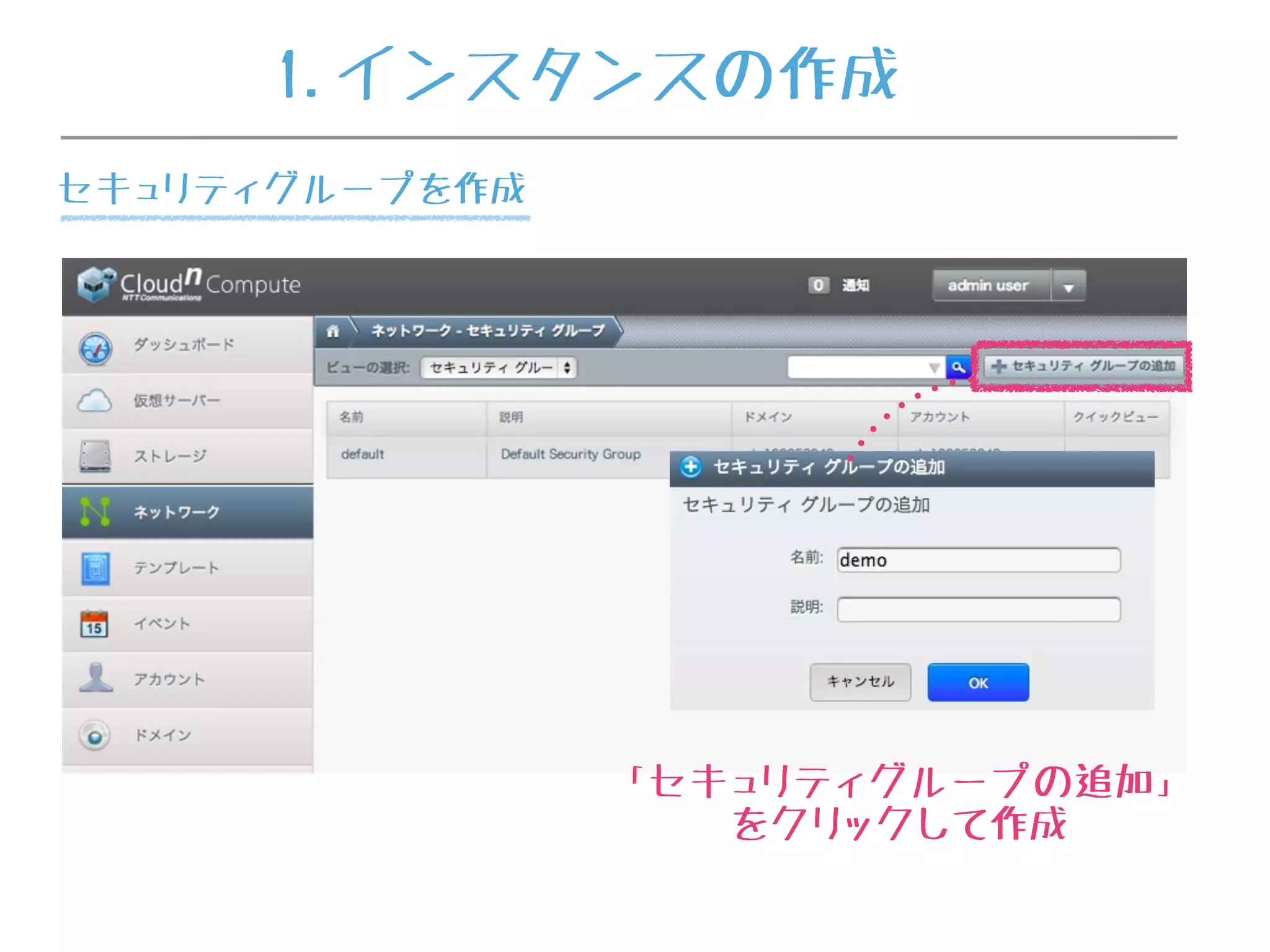Open the 仮想サーバー cloud icon

pyautogui.click(x=95, y=401)
